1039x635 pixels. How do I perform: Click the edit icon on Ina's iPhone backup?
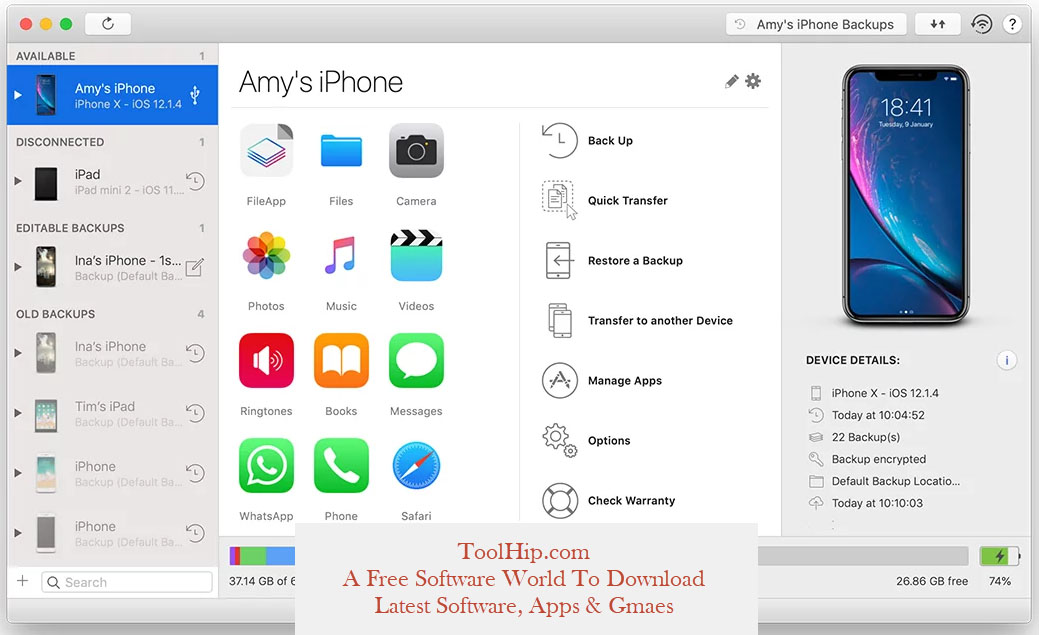tap(194, 267)
